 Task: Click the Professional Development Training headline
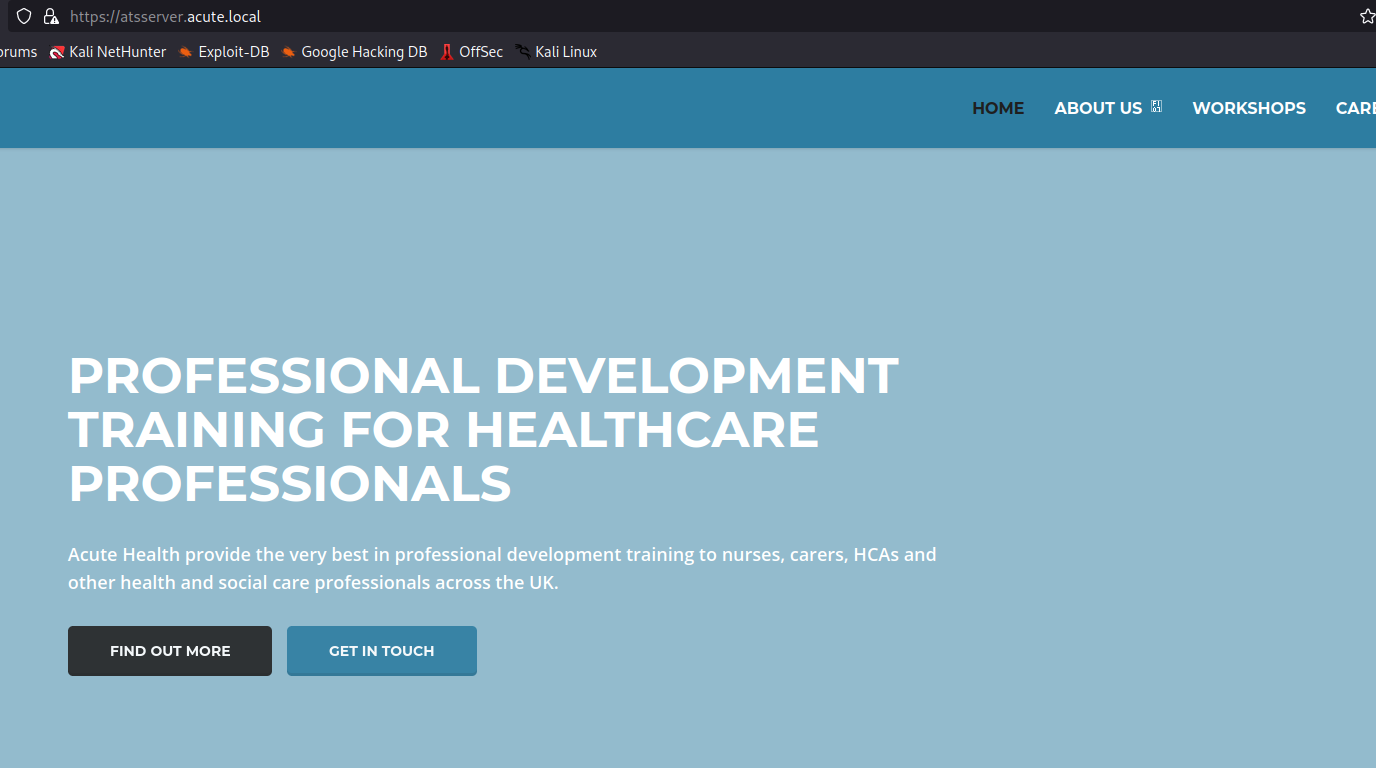click(x=483, y=430)
